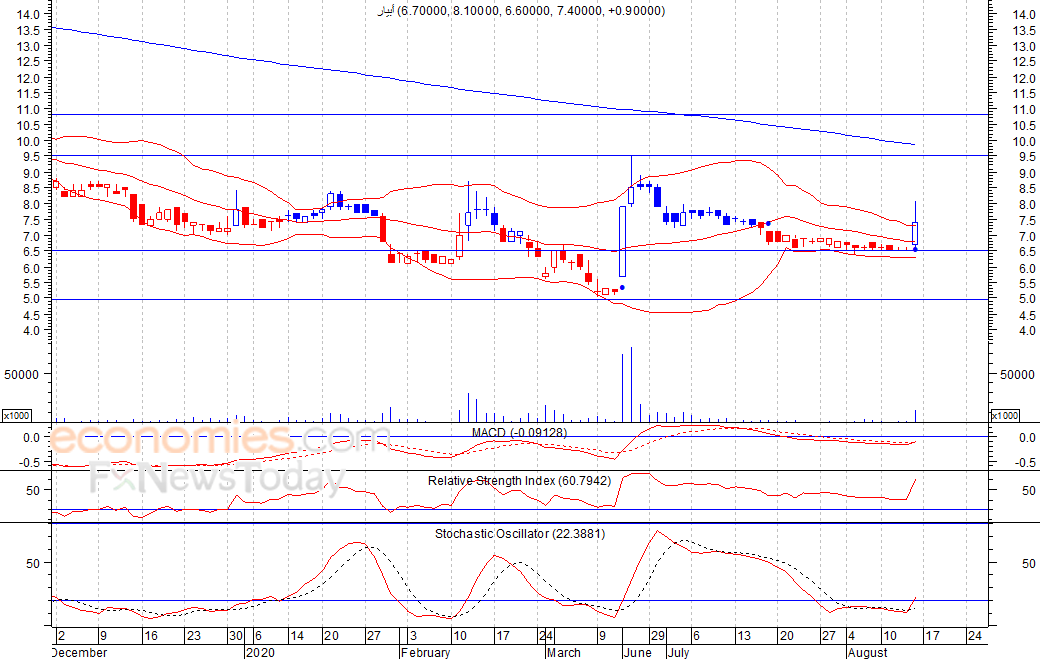Click 5.0 on the right price axis
Viewport: 1040px width, 659px height.
[1027, 299]
